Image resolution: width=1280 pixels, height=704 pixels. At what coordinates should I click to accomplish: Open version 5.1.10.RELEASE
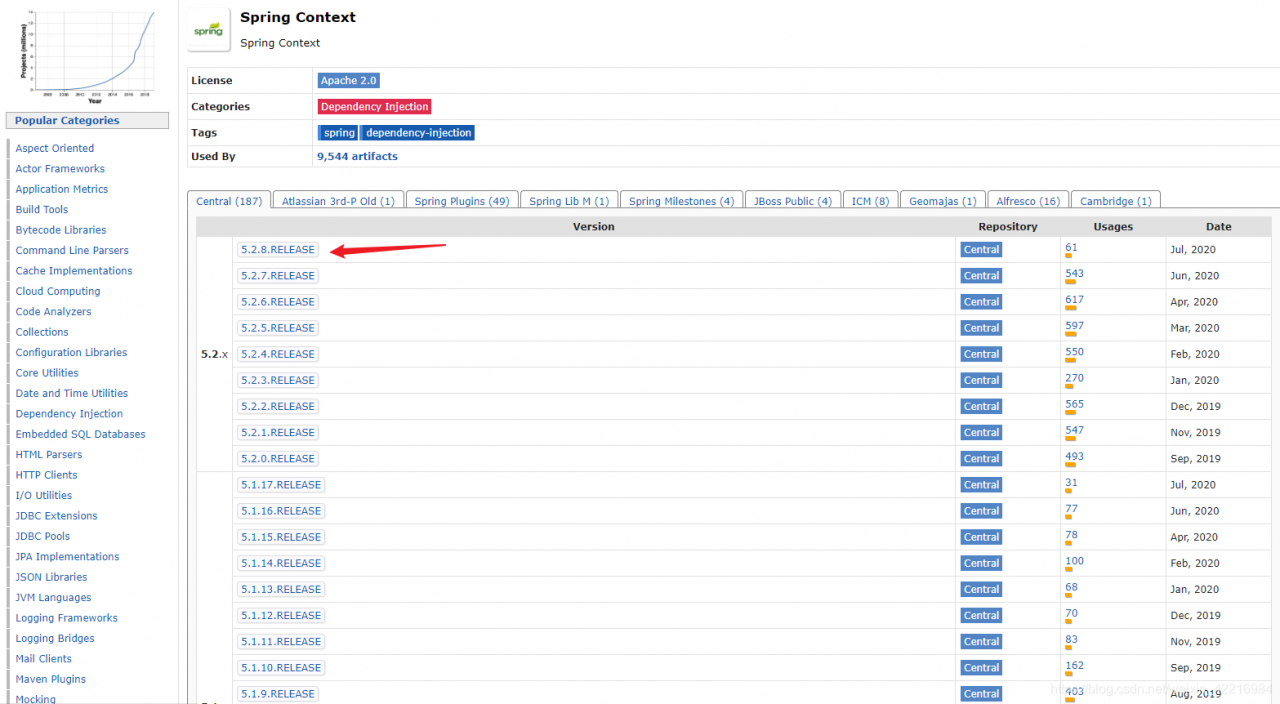coord(281,667)
